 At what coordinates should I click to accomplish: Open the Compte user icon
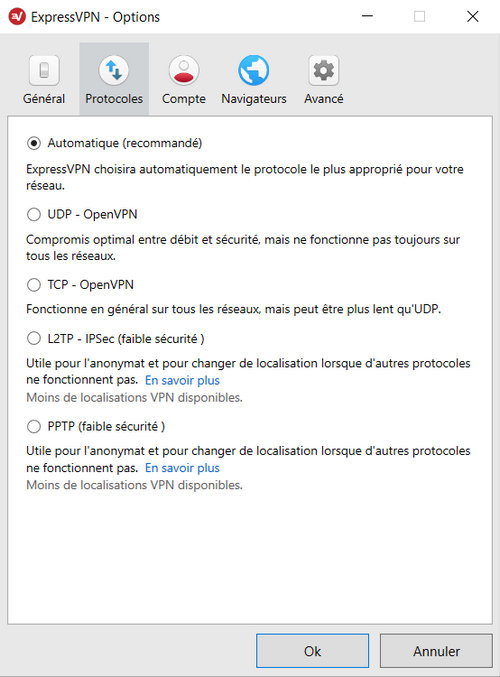point(184,70)
